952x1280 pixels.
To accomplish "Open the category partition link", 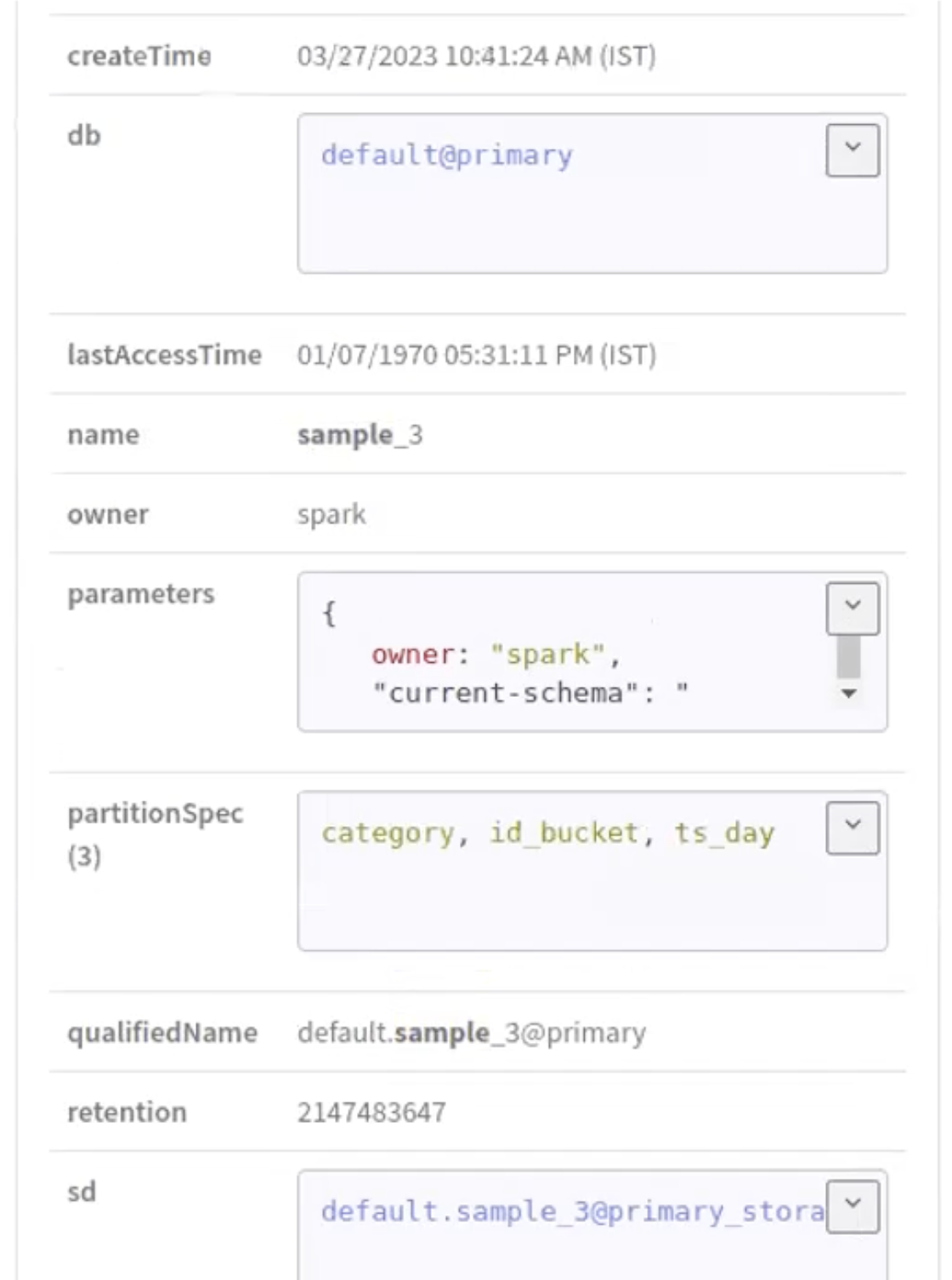I will (x=388, y=833).
